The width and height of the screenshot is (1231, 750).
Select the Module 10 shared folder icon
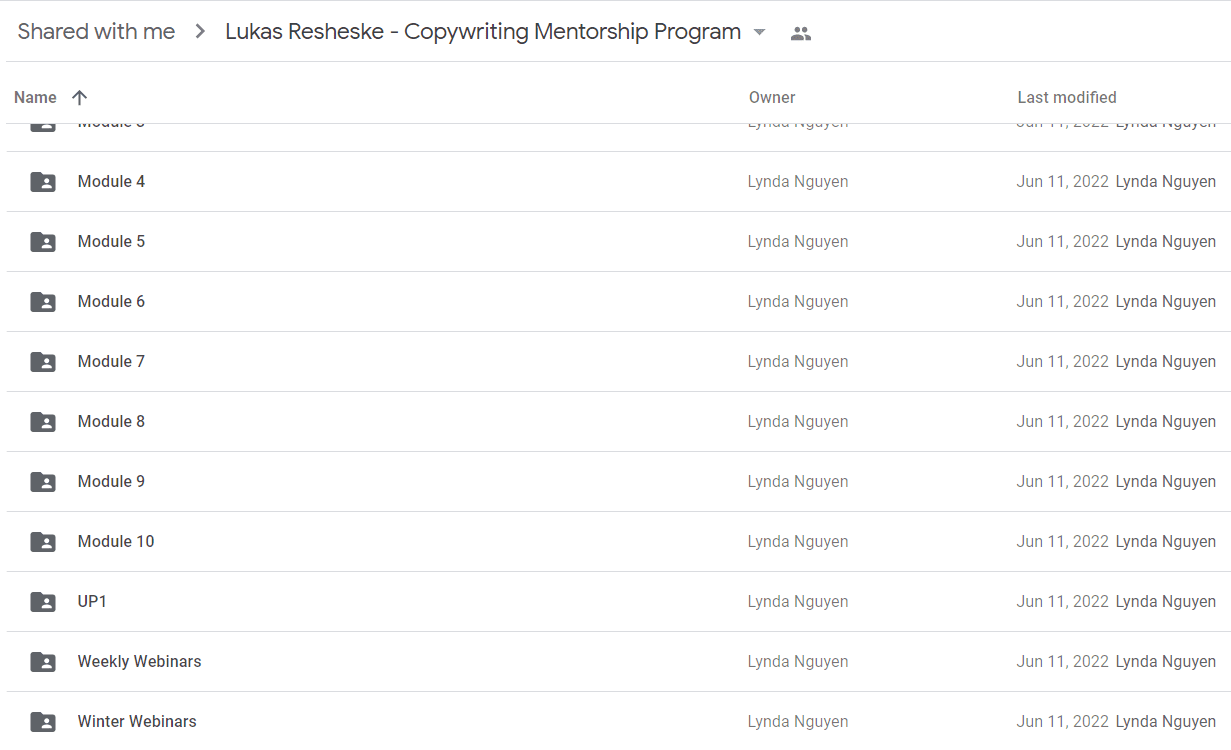(x=43, y=542)
